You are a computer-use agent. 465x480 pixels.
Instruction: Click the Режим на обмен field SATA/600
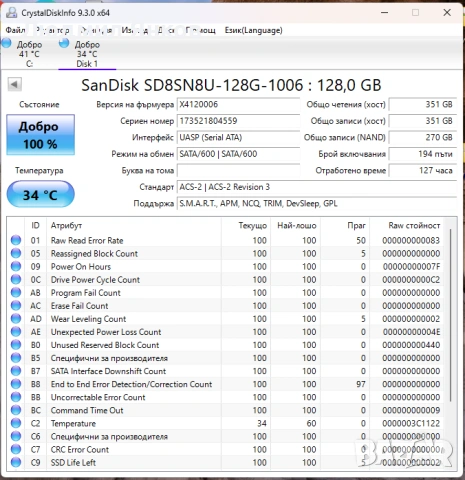click(238, 154)
